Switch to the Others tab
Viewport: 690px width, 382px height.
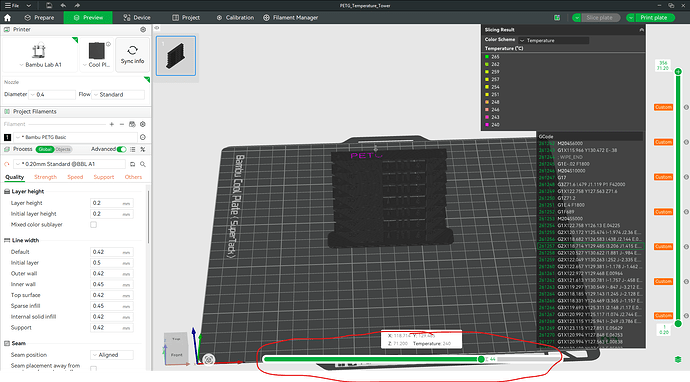[133, 177]
